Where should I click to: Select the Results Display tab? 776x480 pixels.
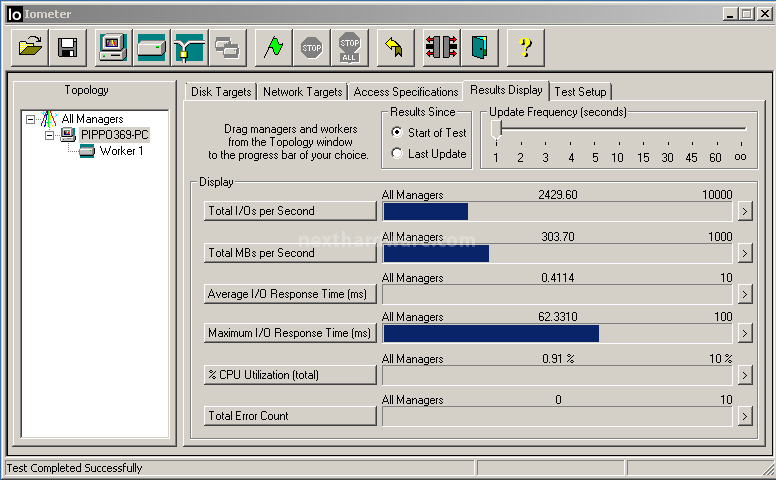tap(506, 90)
